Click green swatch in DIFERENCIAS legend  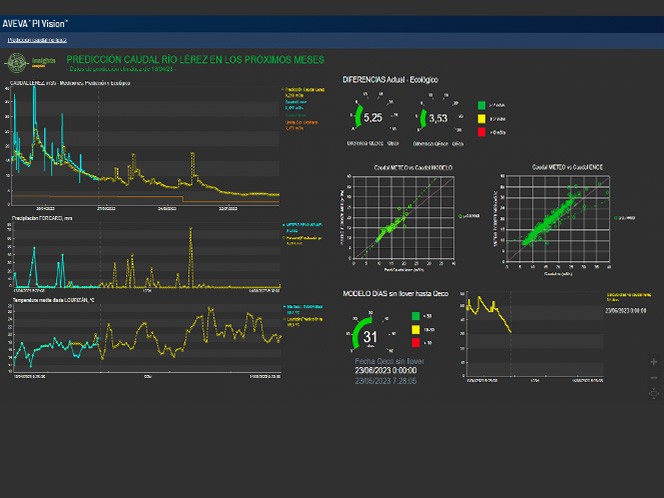tap(482, 104)
